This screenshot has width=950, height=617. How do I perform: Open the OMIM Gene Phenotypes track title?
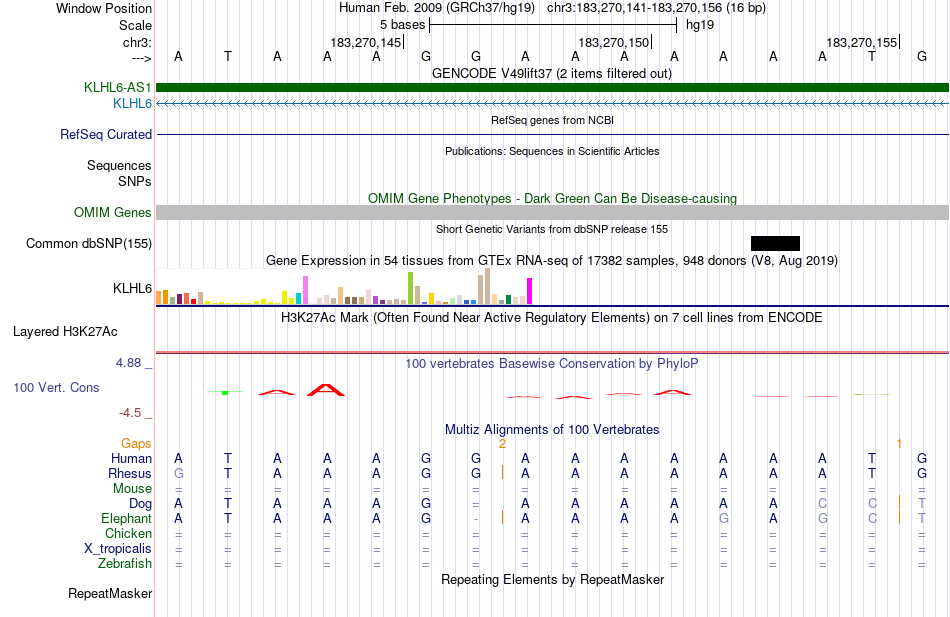coord(552,198)
